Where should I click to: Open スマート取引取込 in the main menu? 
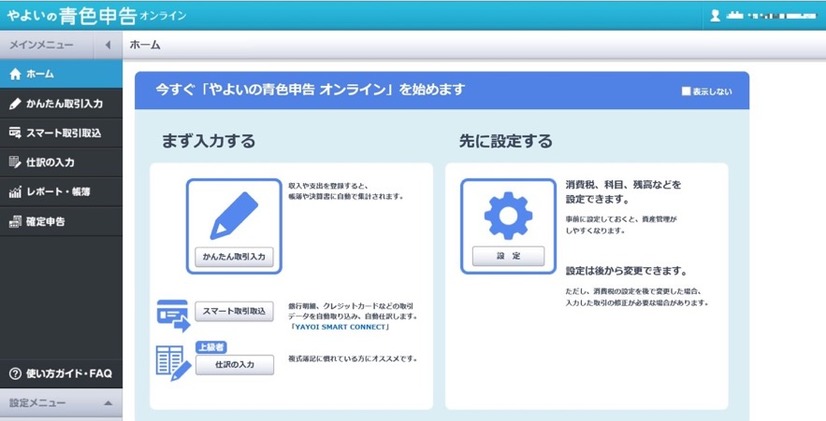pos(61,133)
